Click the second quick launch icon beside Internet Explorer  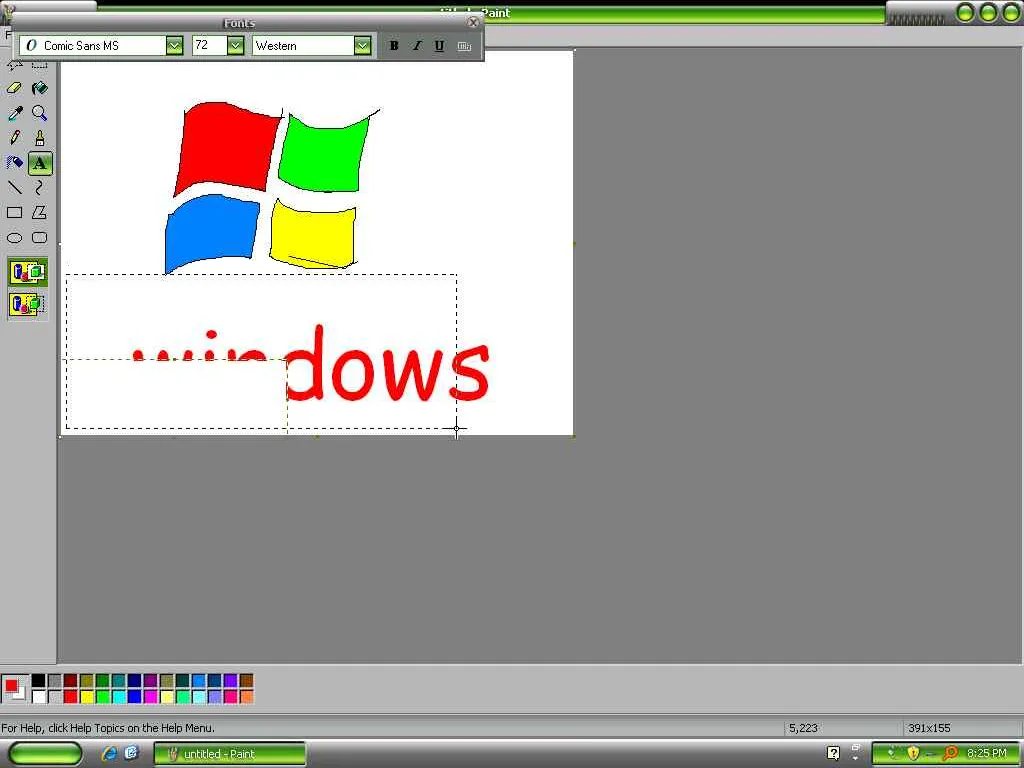click(x=132, y=753)
